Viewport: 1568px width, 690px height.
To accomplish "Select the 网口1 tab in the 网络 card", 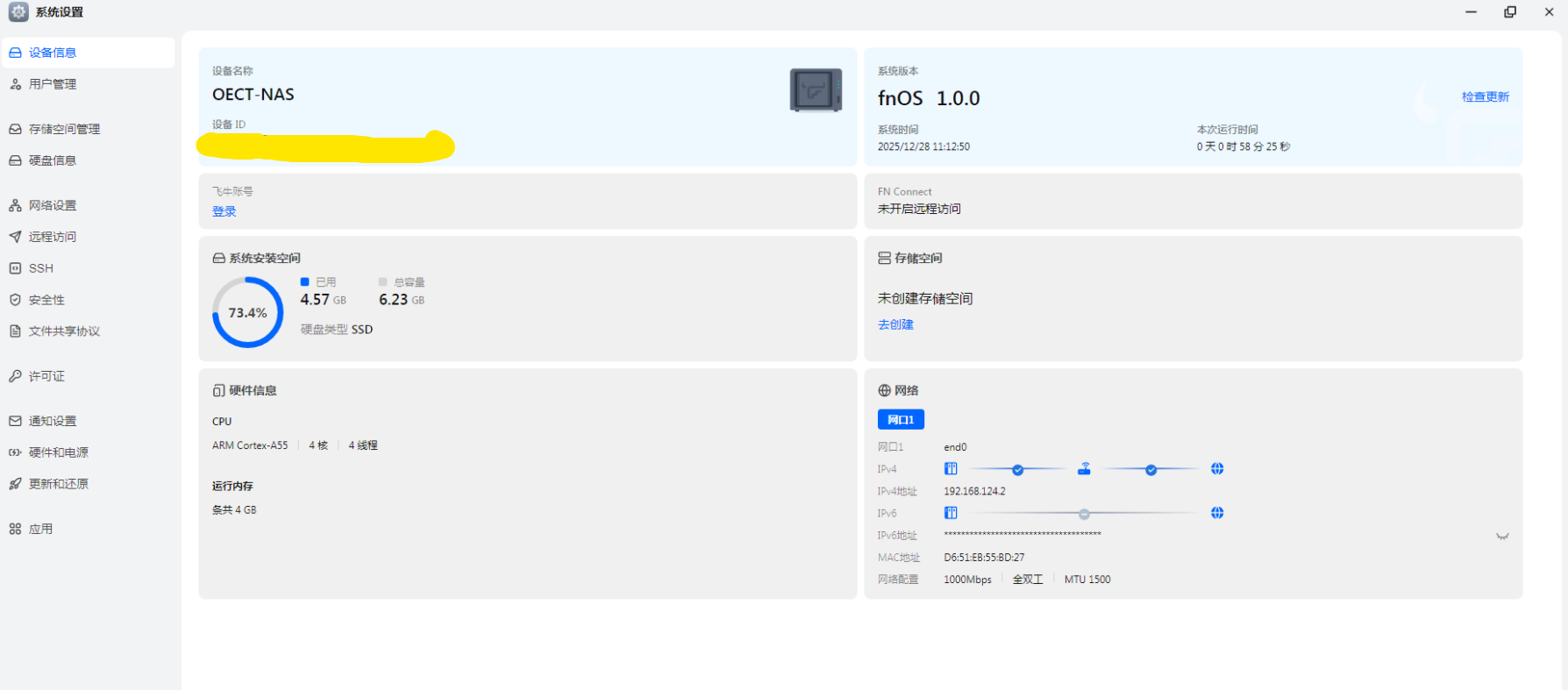I will click(901, 420).
